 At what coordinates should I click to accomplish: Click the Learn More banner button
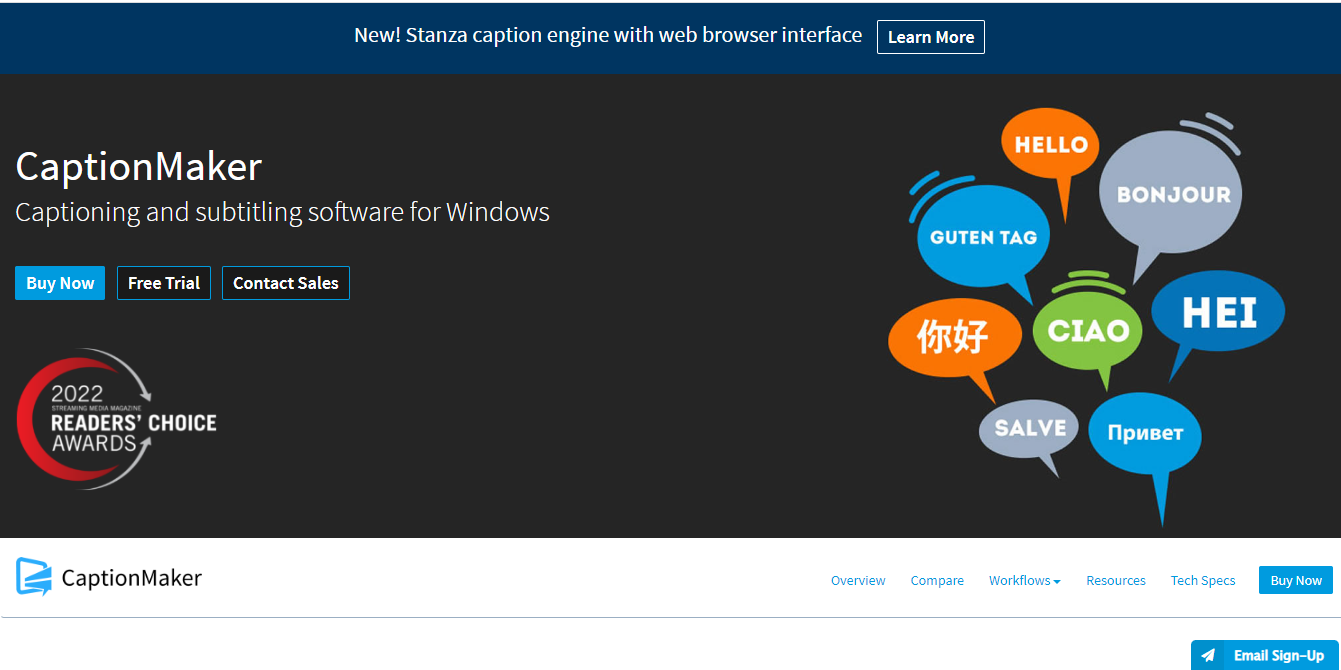pos(930,37)
